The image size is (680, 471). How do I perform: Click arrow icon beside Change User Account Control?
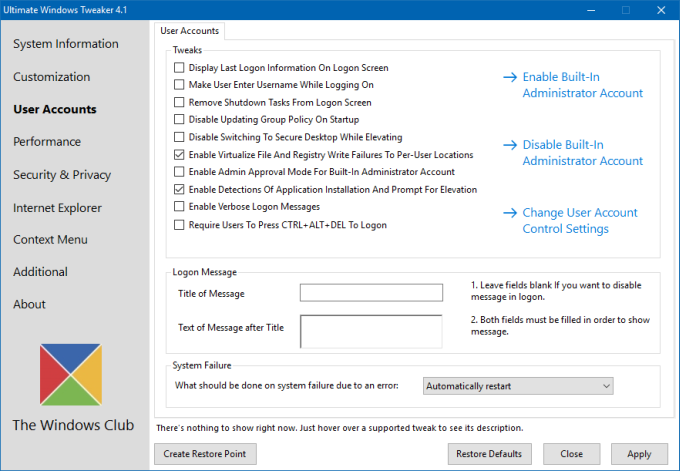coord(510,213)
